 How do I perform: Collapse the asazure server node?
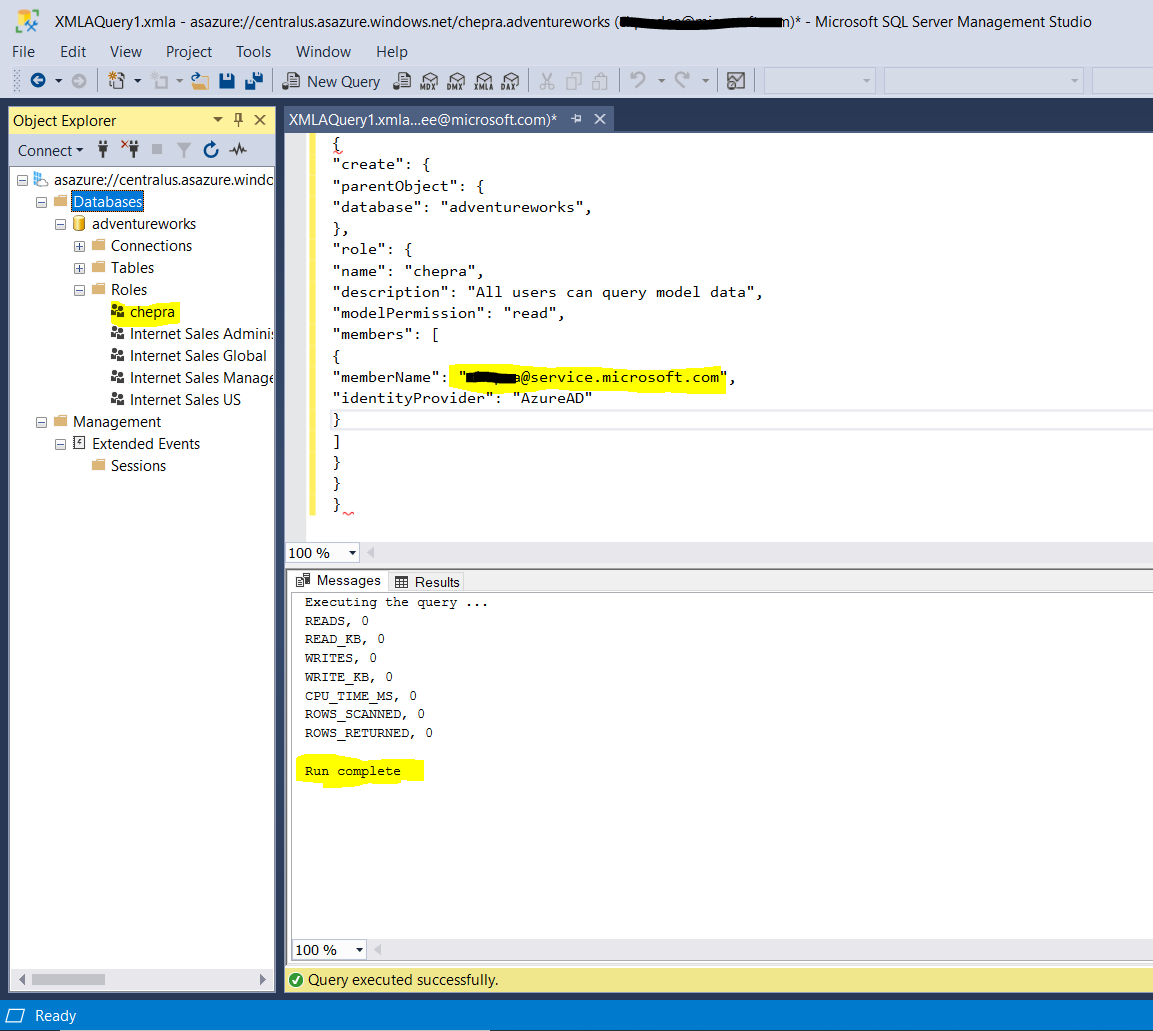[22, 180]
